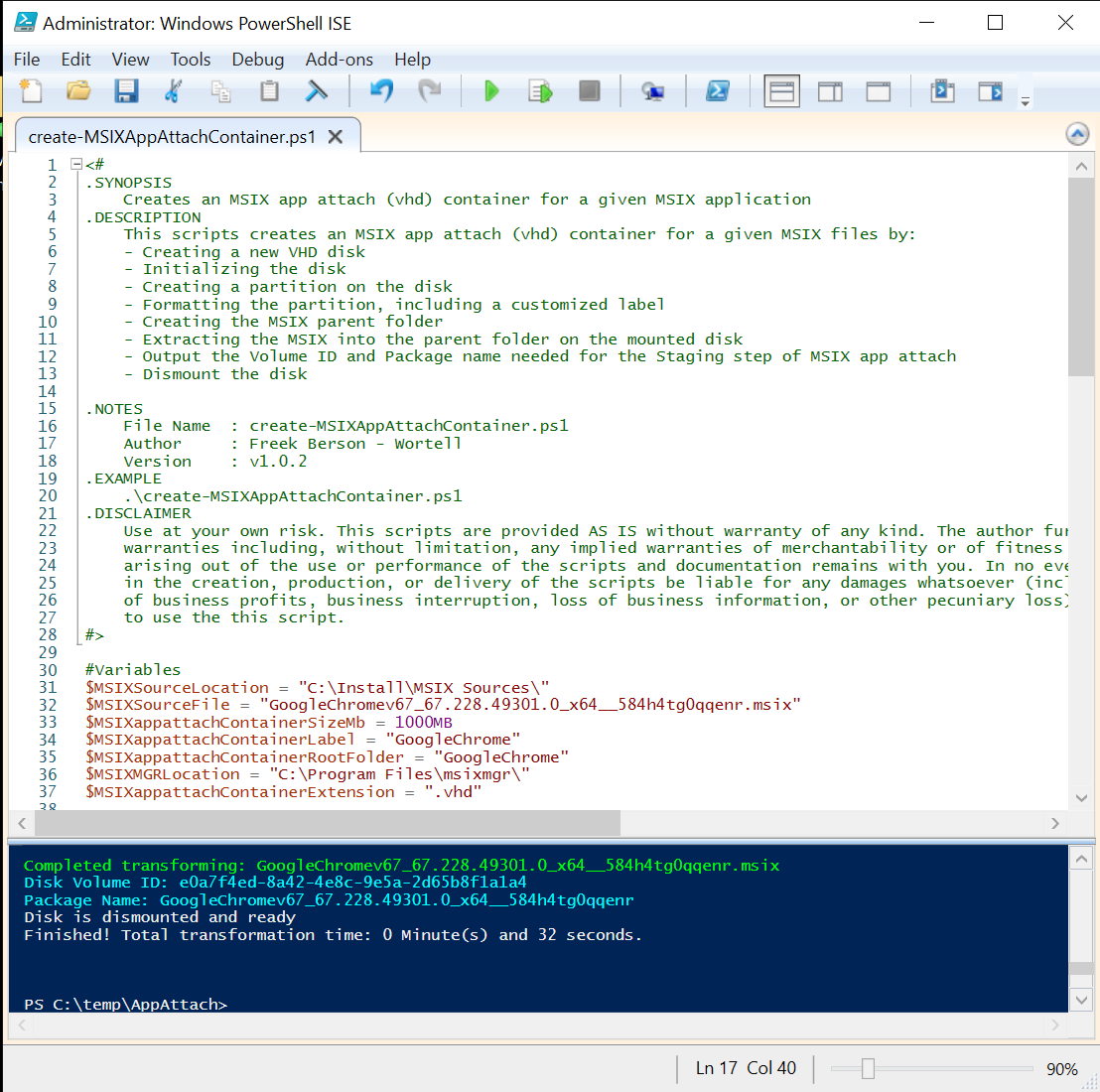The width and height of the screenshot is (1100, 1092).
Task: Click script pane scroll up arrow
Action: point(1081,166)
